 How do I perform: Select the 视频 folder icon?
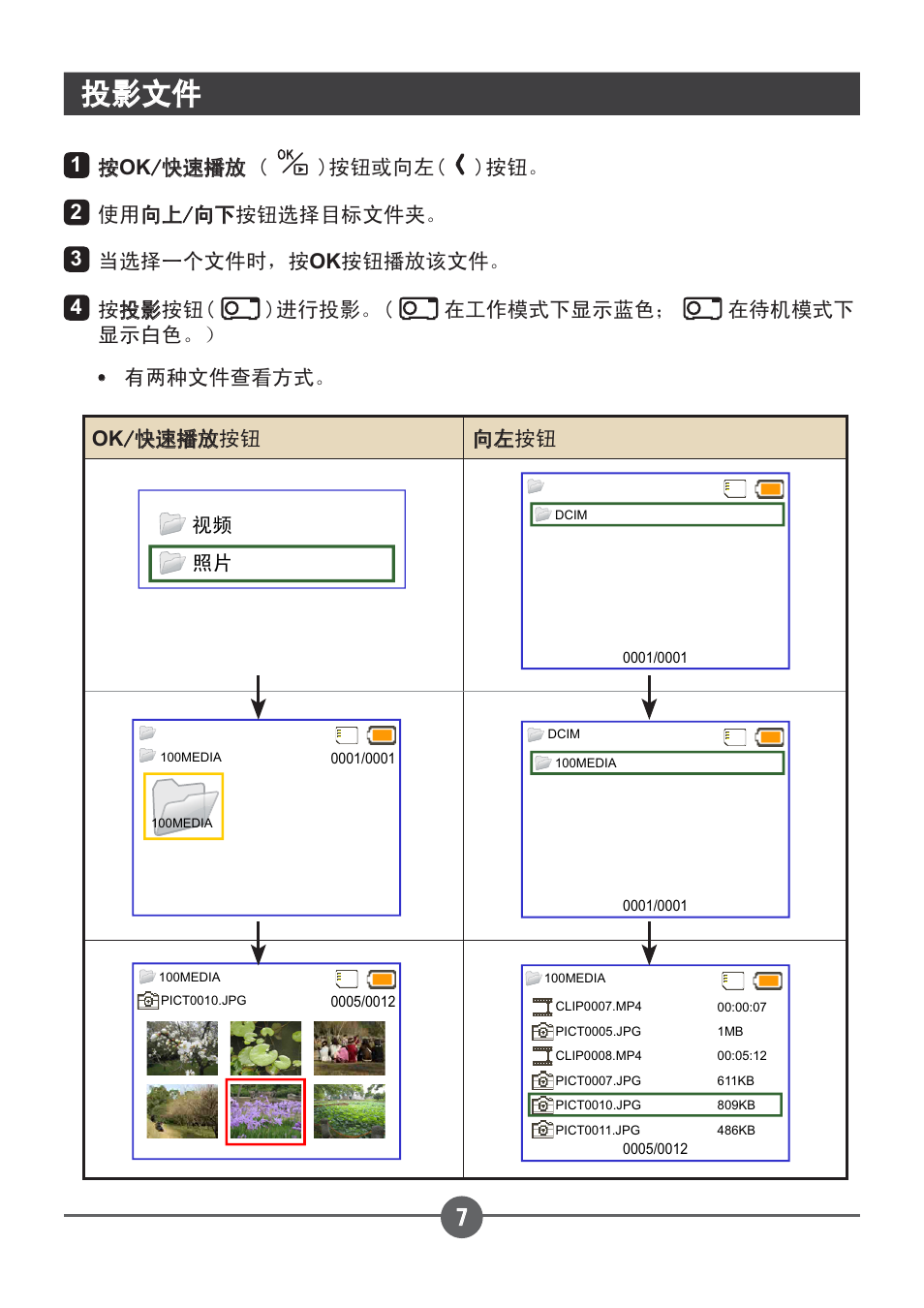(172, 523)
